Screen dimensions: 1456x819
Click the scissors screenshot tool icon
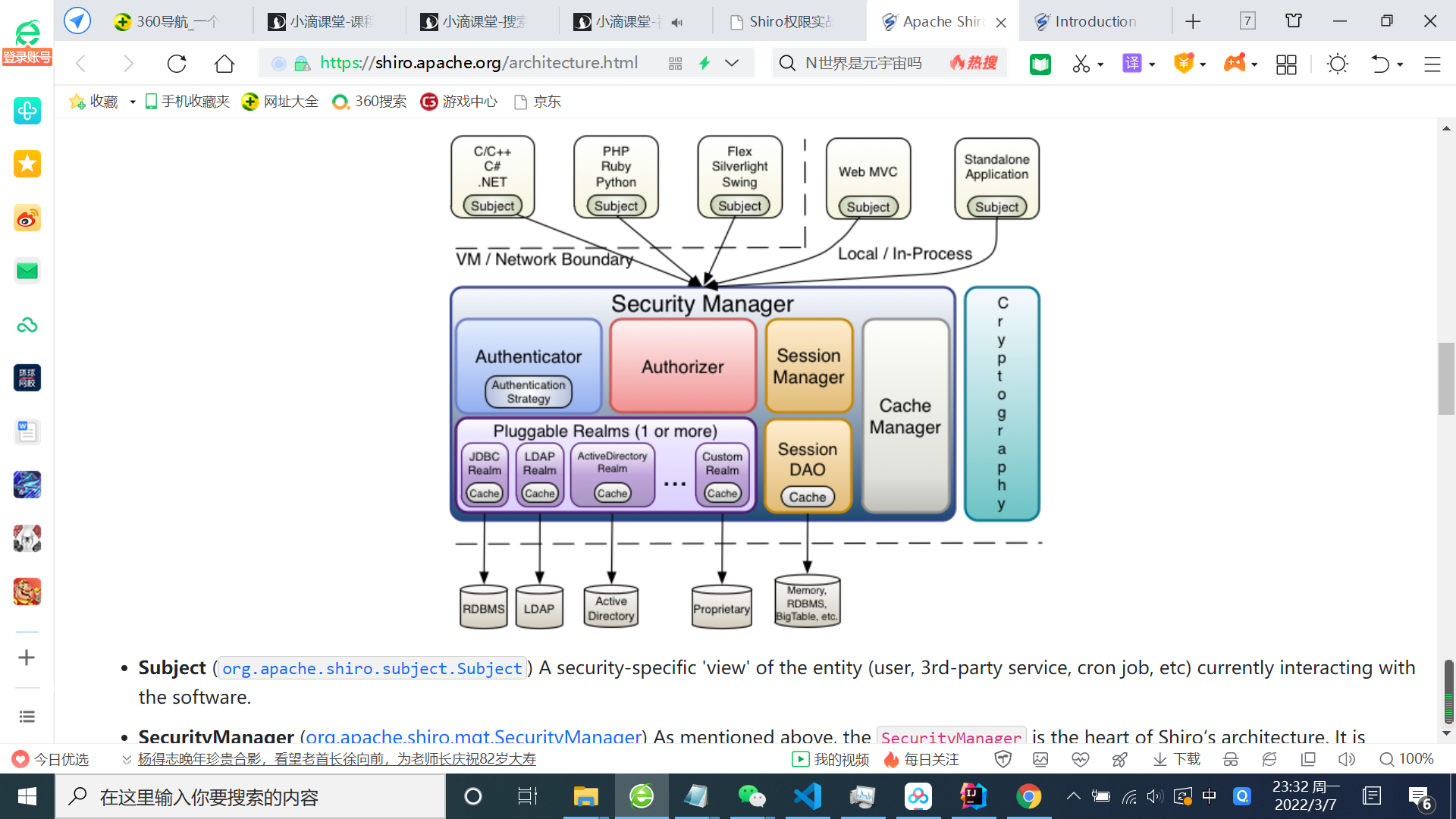(x=1081, y=64)
